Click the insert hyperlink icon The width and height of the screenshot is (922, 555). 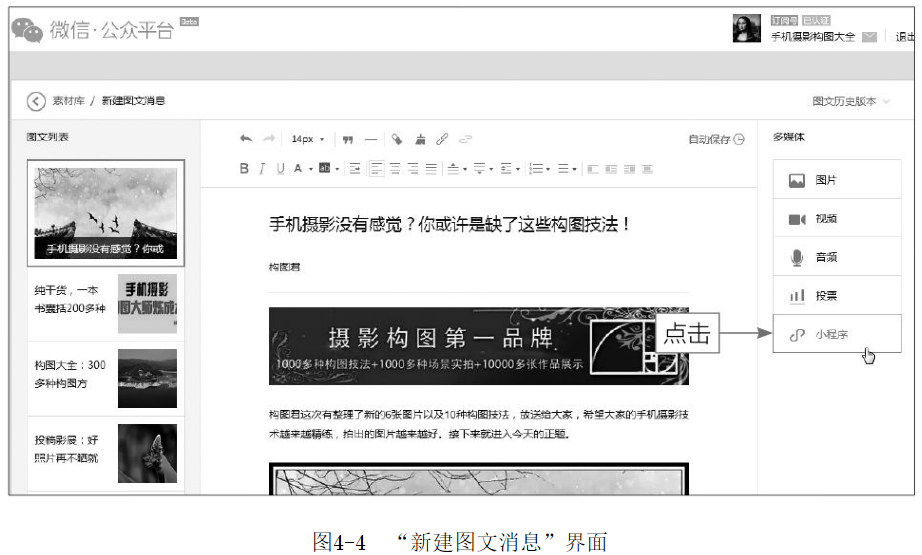click(442, 139)
